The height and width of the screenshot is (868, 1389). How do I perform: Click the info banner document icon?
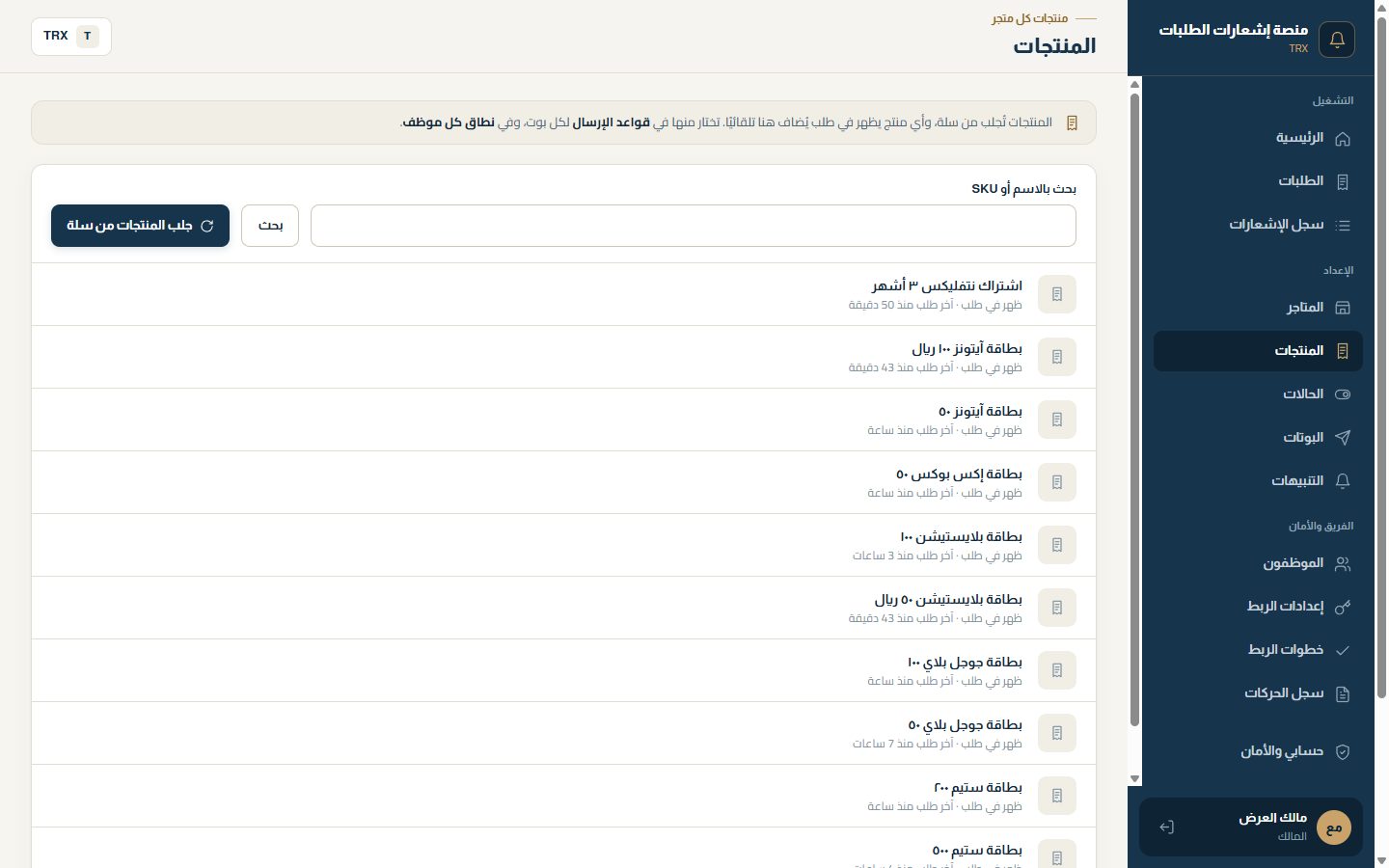1072,123
